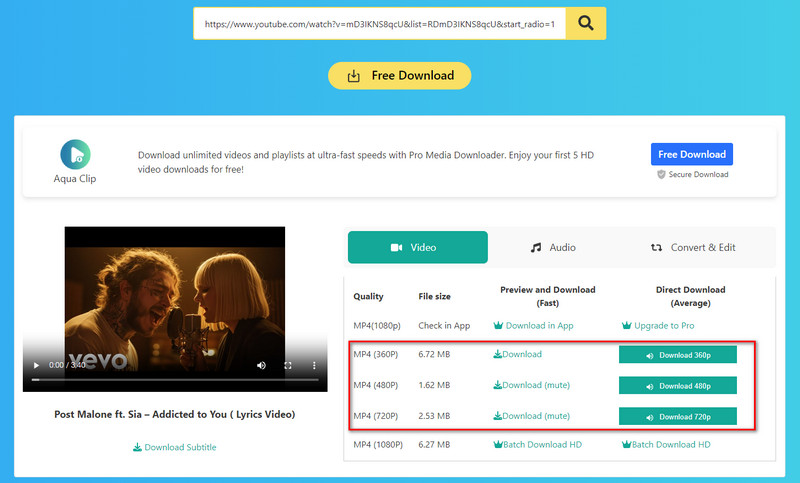Click the 'Aqua Clip' name label
Image resolution: width=800 pixels, height=483 pixels.
tap(75, 179)
